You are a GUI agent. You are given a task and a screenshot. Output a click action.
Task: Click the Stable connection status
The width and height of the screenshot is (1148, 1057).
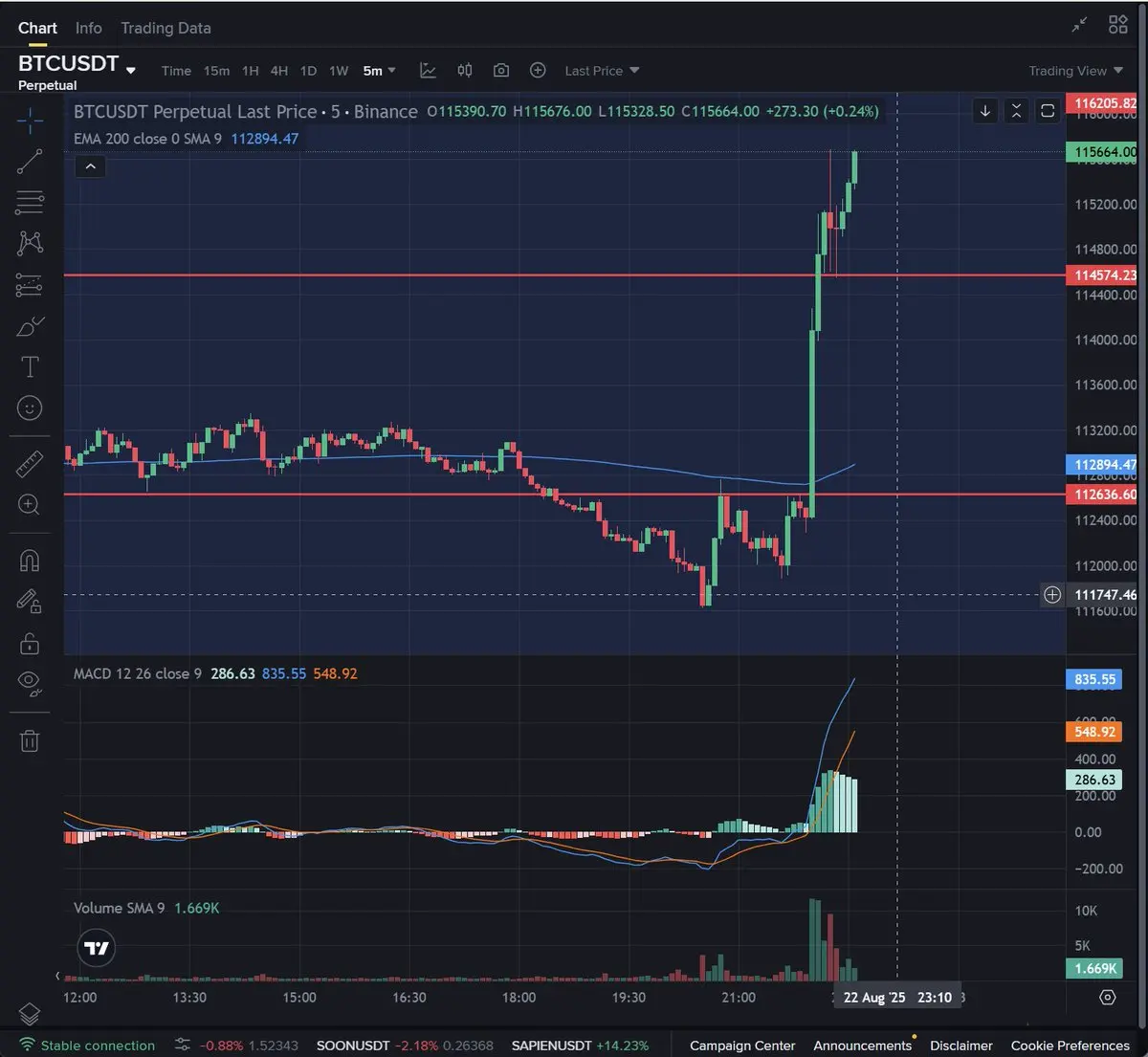coord(87,1046)
